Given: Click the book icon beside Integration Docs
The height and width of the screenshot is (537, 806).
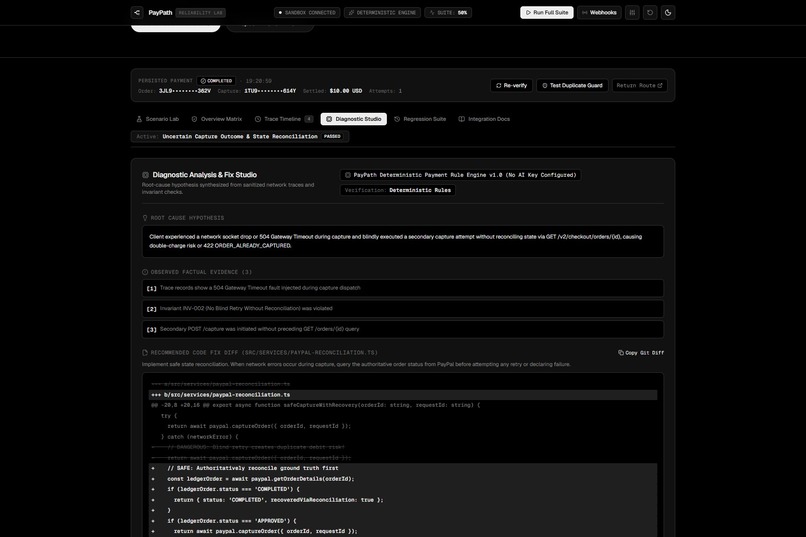Looking at the screenshot, I should tap(462, 119).
